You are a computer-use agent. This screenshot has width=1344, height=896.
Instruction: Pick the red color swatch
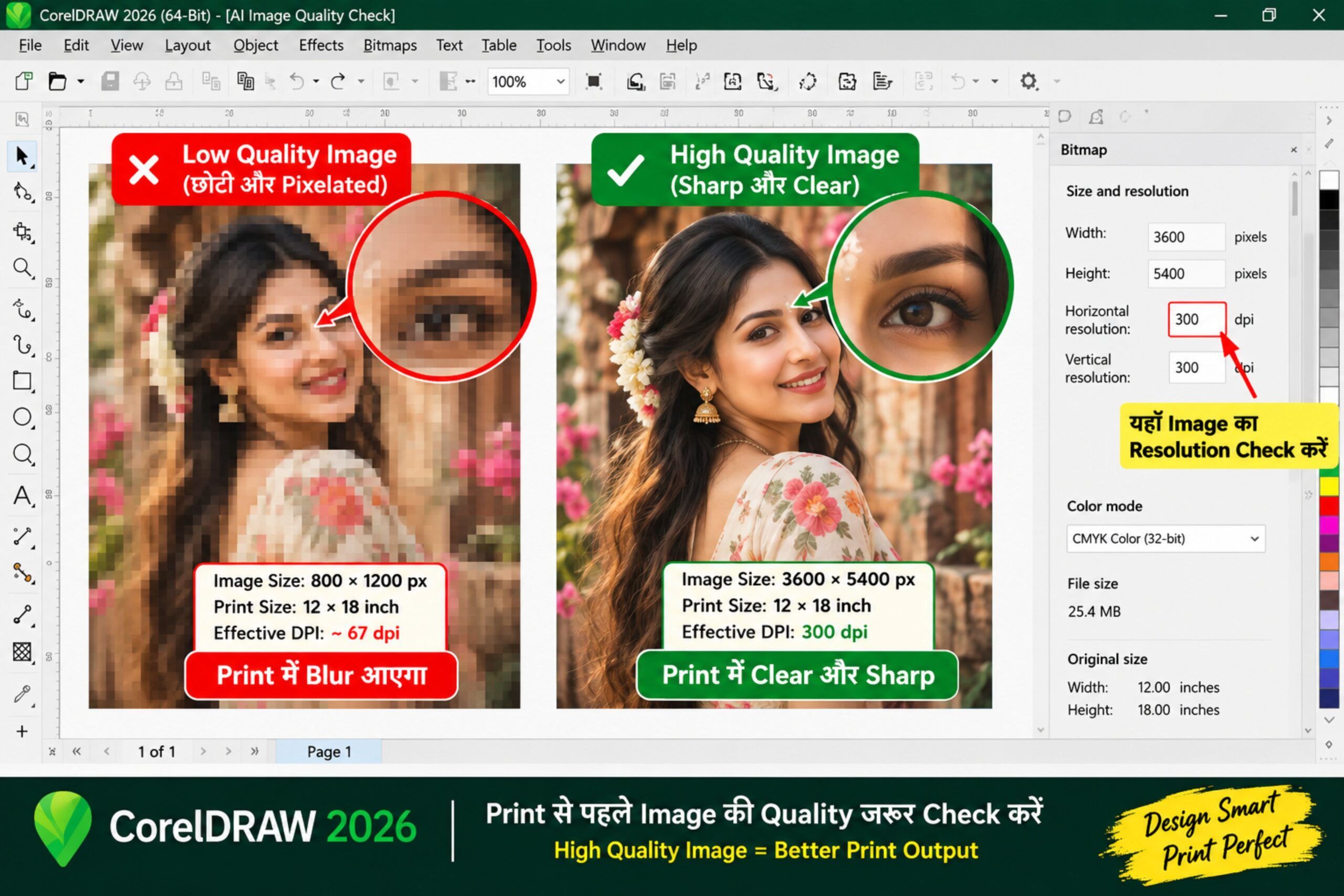click(1329, 505)
